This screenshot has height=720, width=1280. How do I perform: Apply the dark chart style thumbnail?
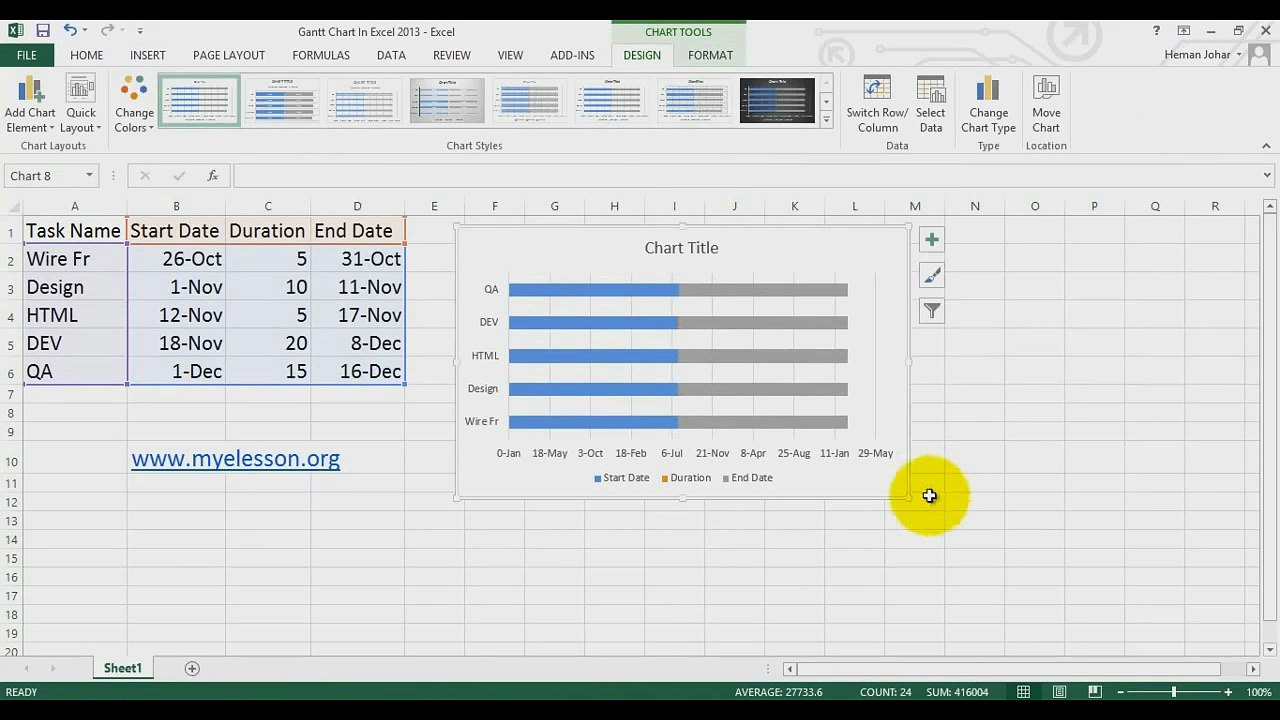pos(777,100)
